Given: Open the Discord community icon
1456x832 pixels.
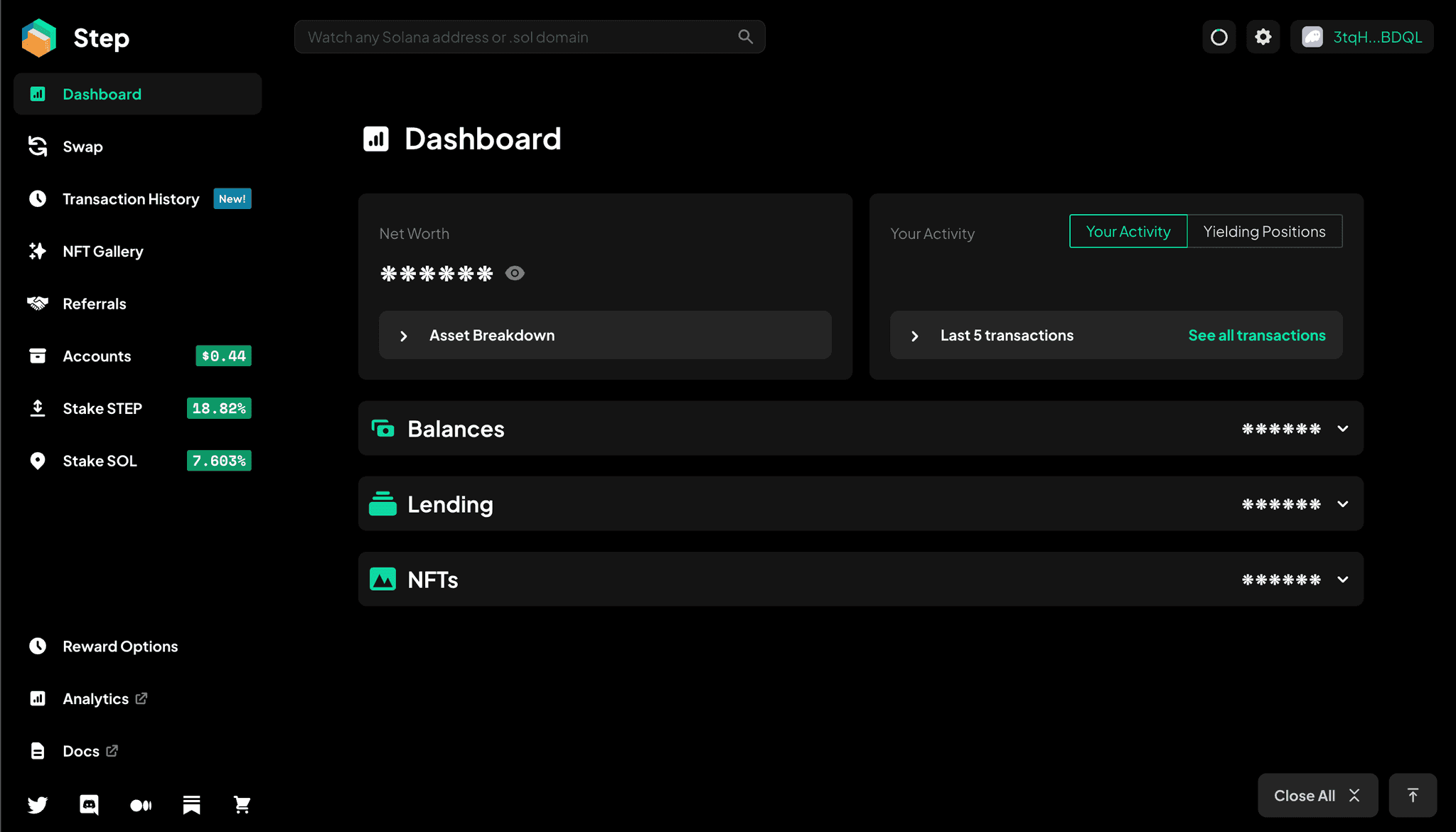Looking at the screenshot, I should pyautogui.click(x=89, y=804).
